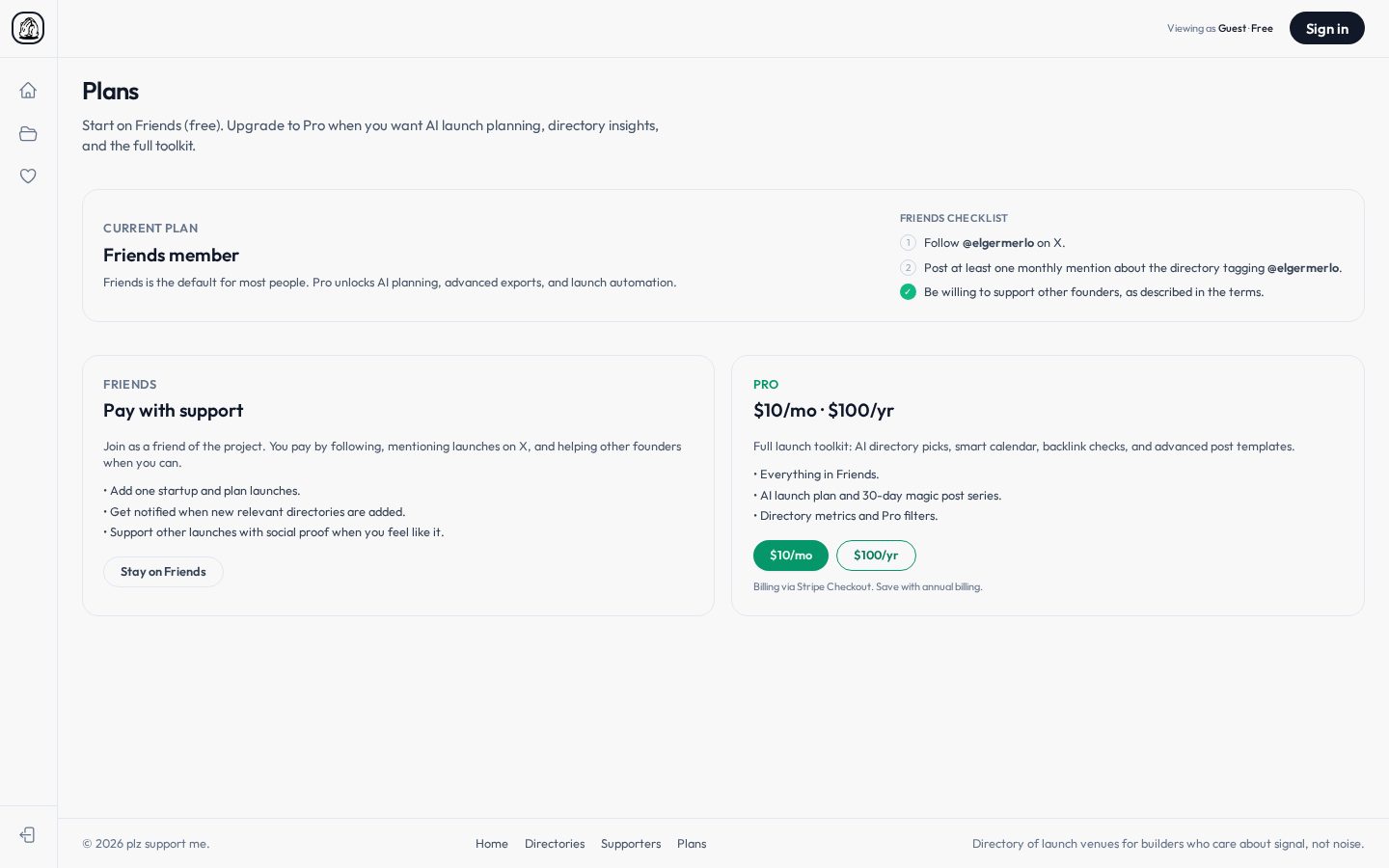Image resolution: width=1389 pixels, height=868 pixels.
Task: Click the footer tagline about signal, not noise
Action: coord(1168,844)
